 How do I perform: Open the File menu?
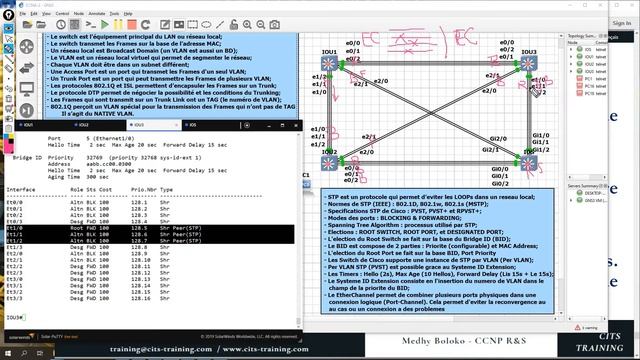point(23,13)
